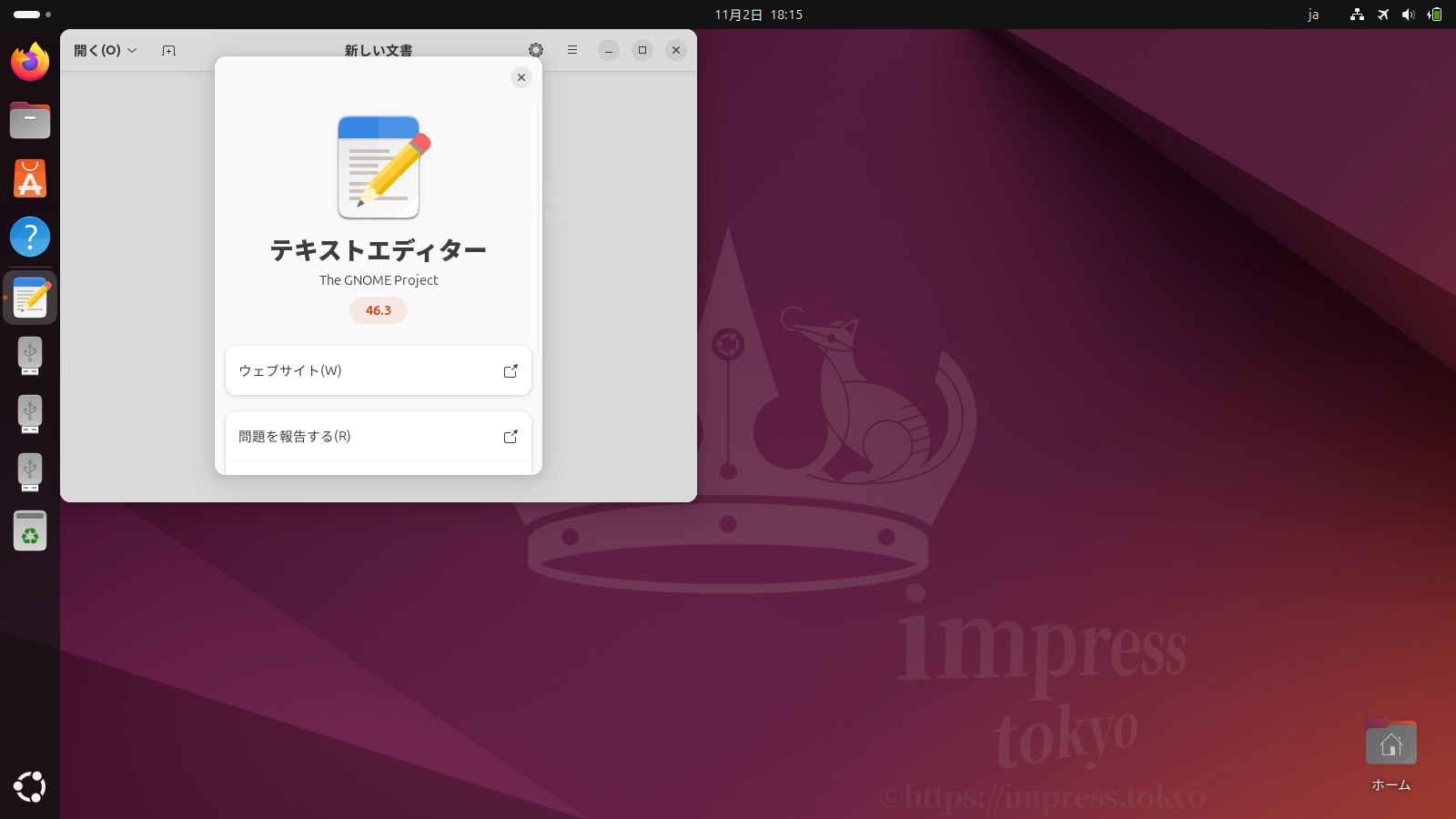
Task: Minimize the Text Editor window
Action: coord(609,50)
